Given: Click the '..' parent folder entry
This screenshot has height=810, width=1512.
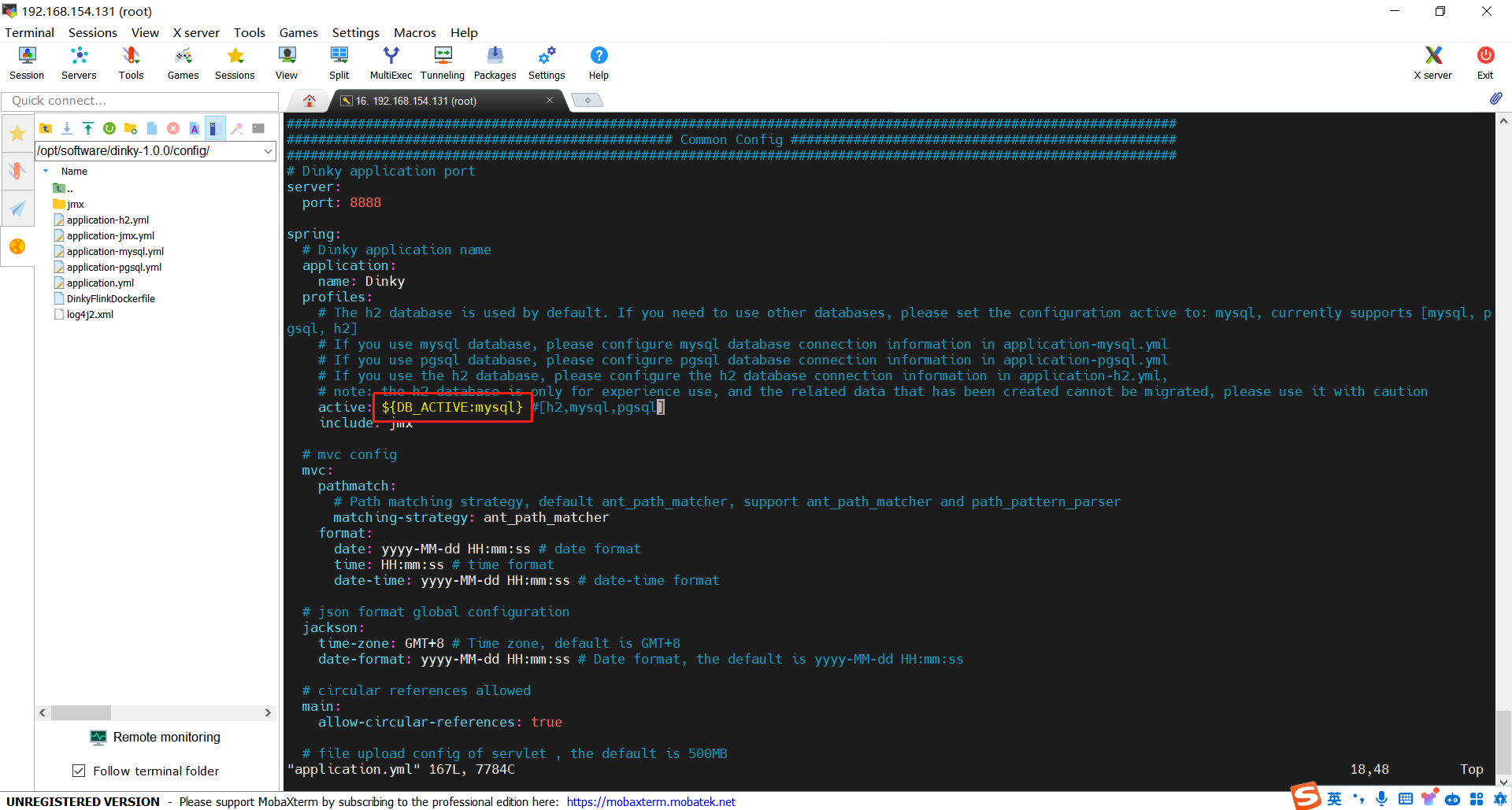Looking at the screenshot, I should (x=63, y=188).
